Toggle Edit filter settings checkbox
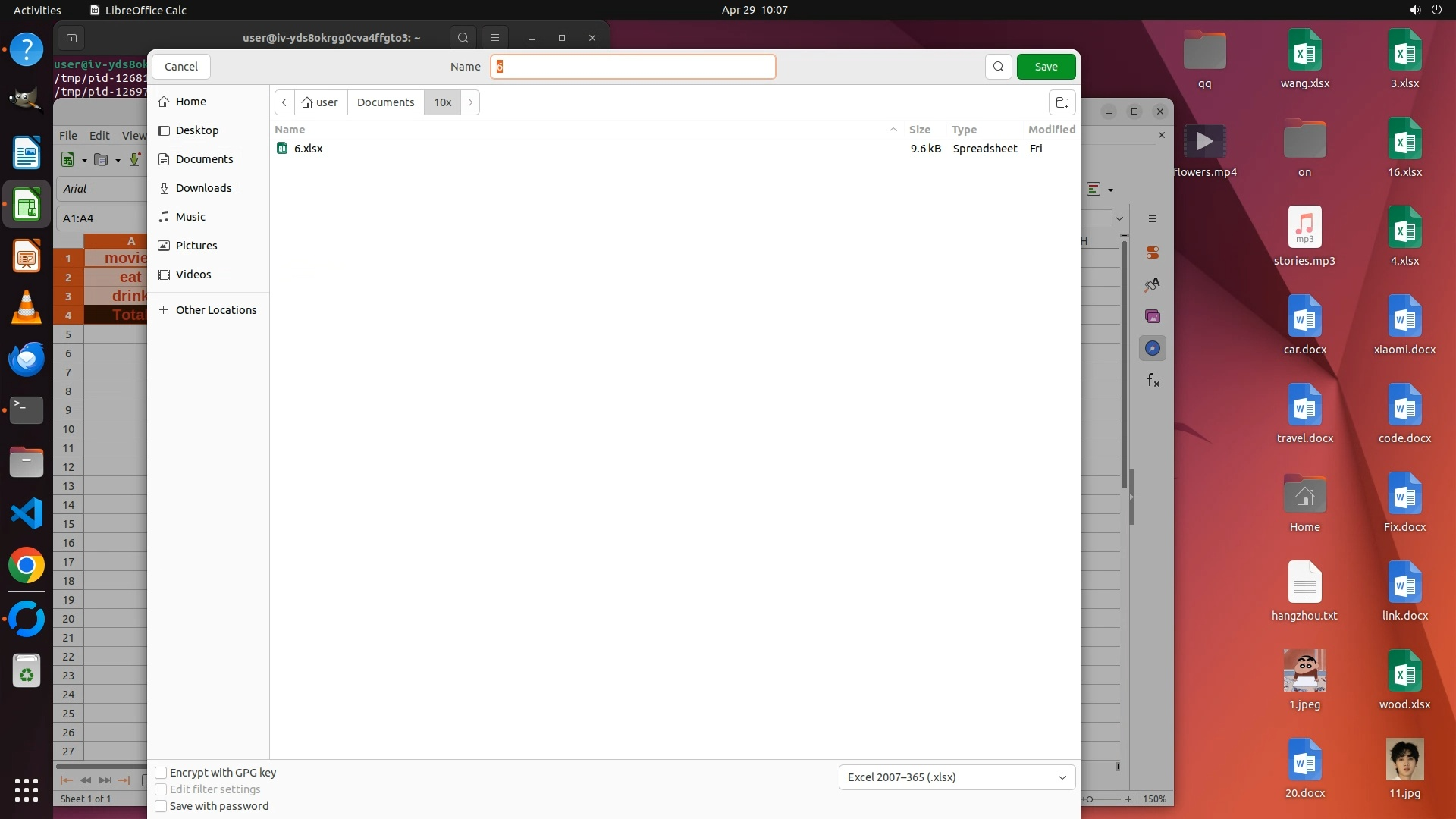The image size is (1456, 819). tap(161, 789)
